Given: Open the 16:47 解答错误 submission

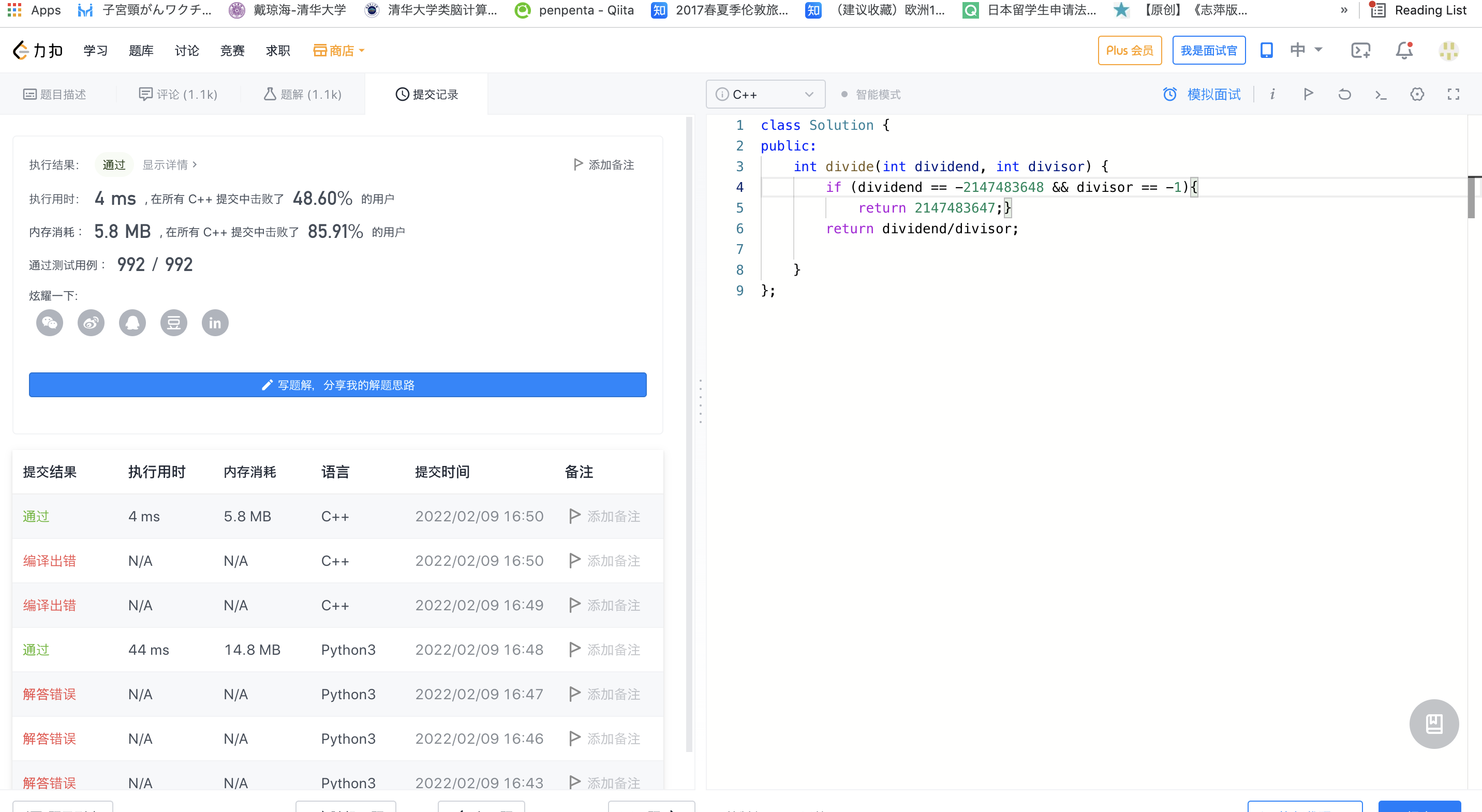Looking at the screenshot, I should 49,694.
